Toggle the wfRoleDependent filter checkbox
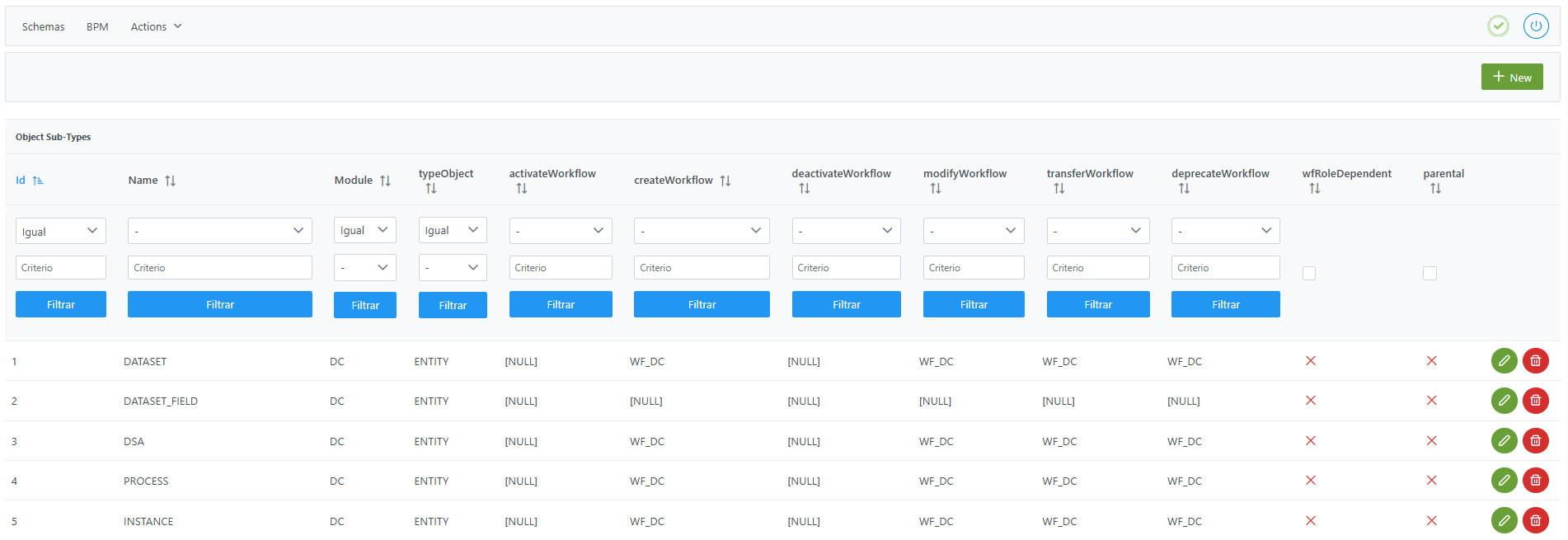This screenshot has height=540, width=1568. (x=1309, y=273)
